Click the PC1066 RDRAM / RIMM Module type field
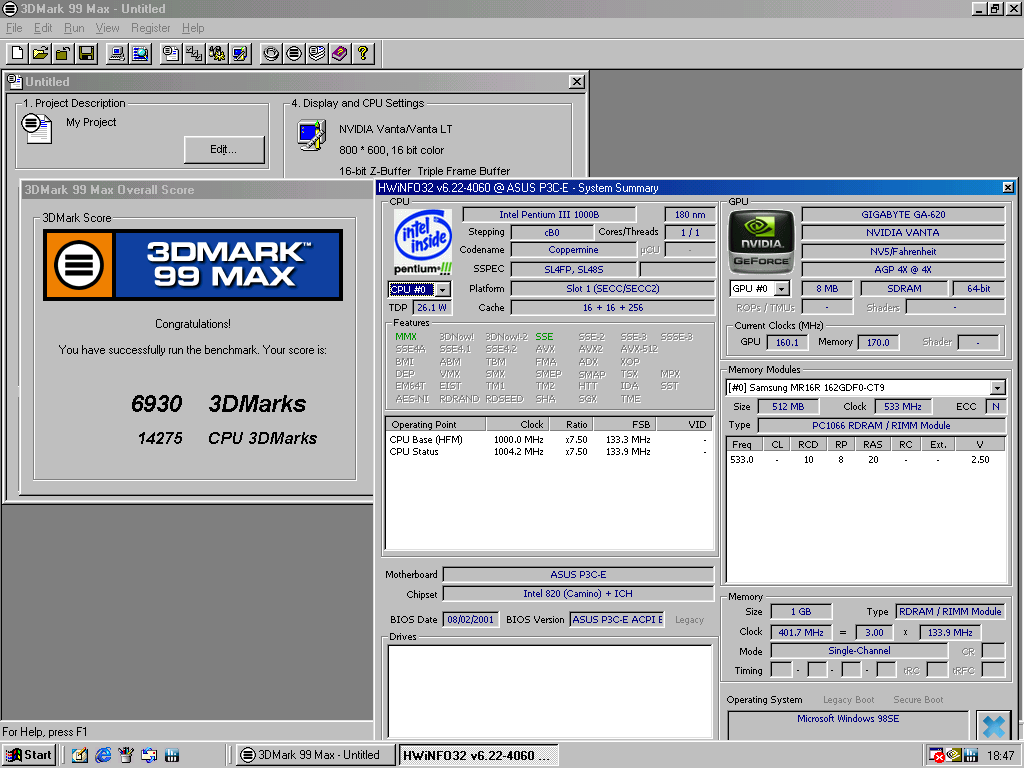The height and width of the screenshot is (768, 1024). [x=881, y=426]
